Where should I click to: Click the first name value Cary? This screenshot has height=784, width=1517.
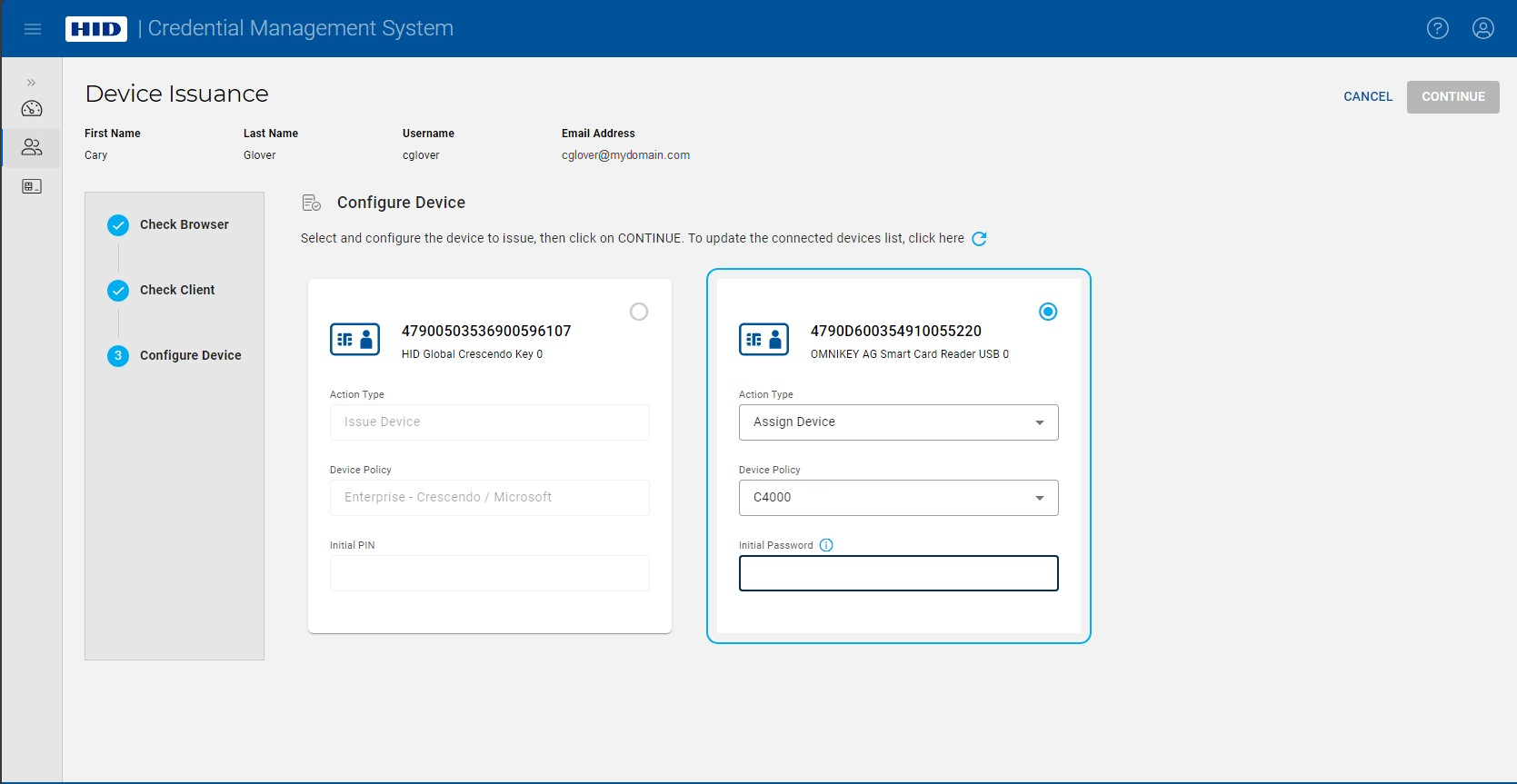tap(96, 155)
